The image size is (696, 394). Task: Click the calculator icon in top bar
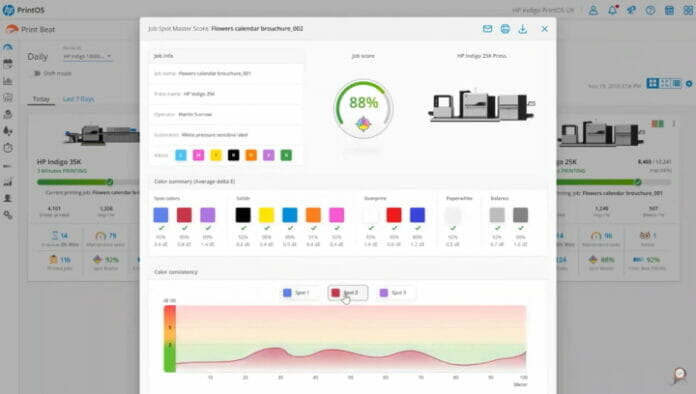(x=669, y=10)
